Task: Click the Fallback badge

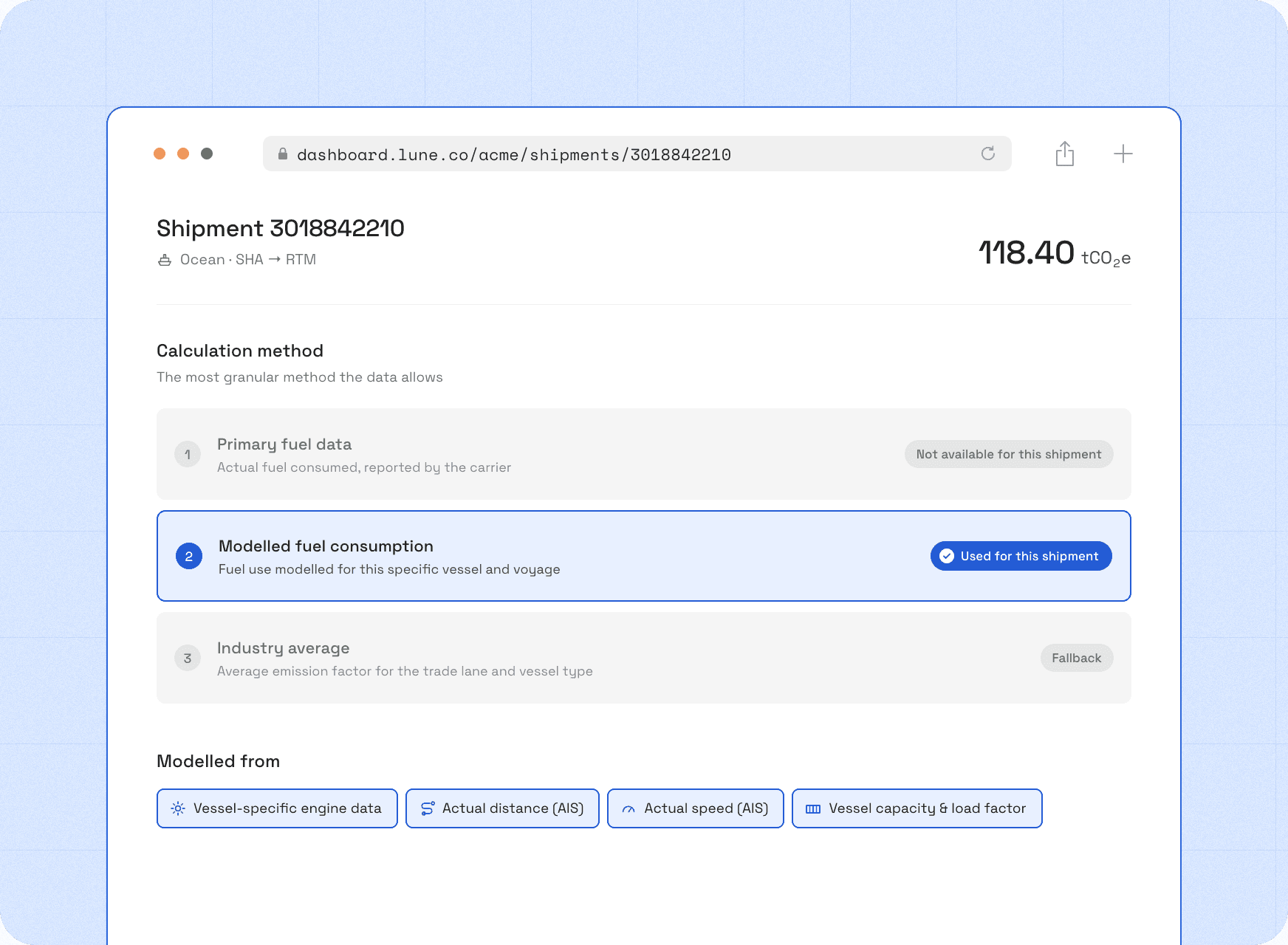Action: coord(1077,658)
